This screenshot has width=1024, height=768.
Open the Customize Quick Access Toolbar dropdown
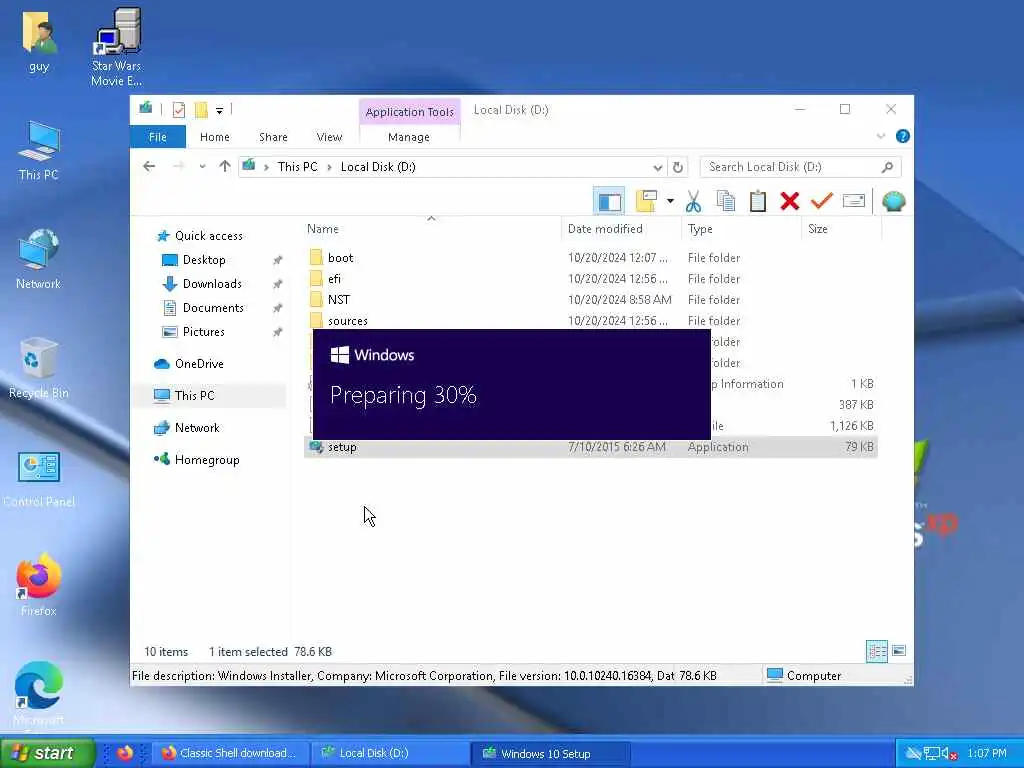pyautogui.click(x=219, y=110)
